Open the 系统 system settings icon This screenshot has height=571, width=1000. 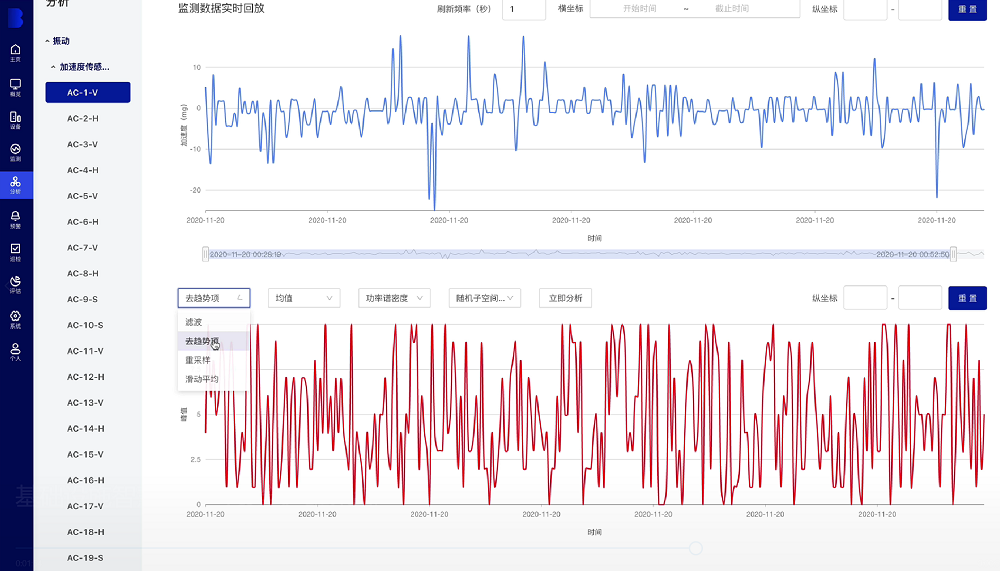pos(15,318)
